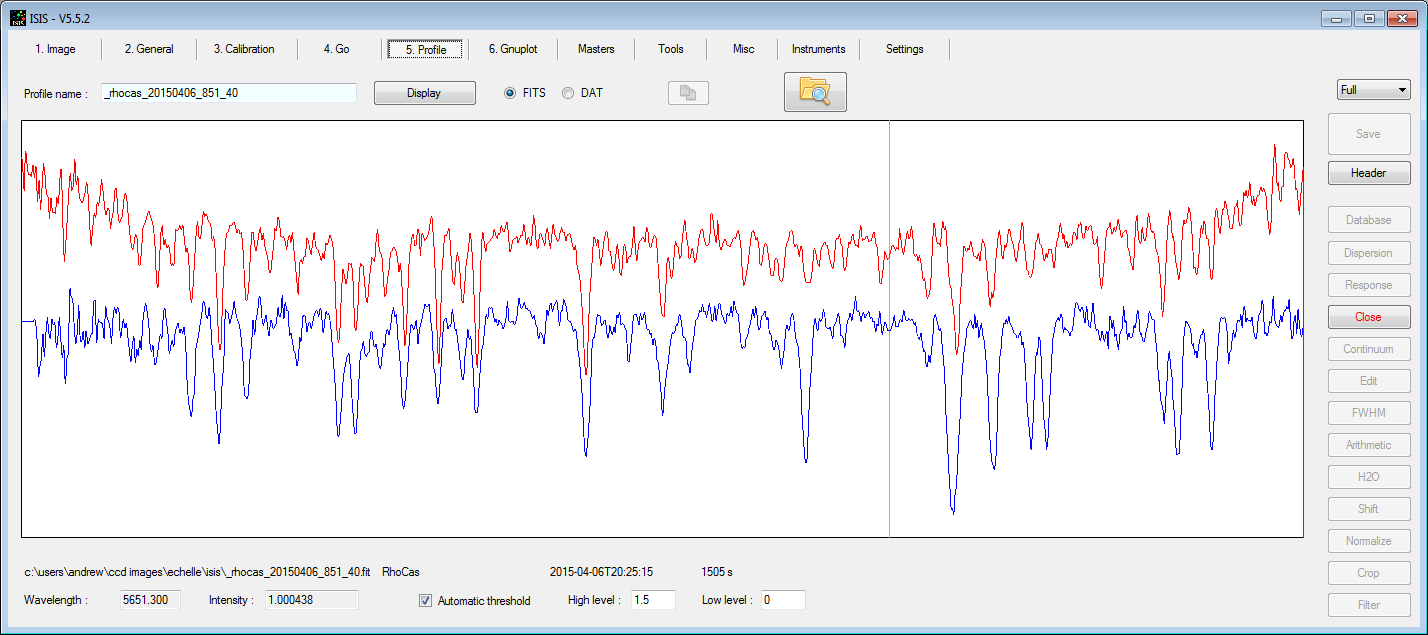
Task: Switch to the 1. Image tab
Action: [x=55, y=49]
